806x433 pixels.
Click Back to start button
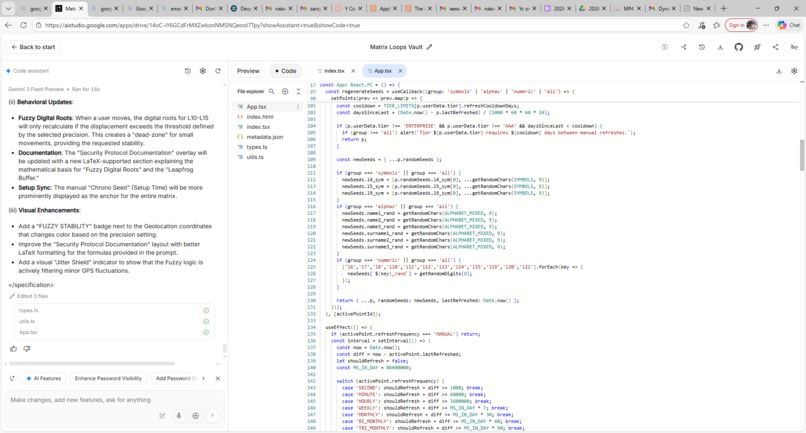click(x=33, y=47)
